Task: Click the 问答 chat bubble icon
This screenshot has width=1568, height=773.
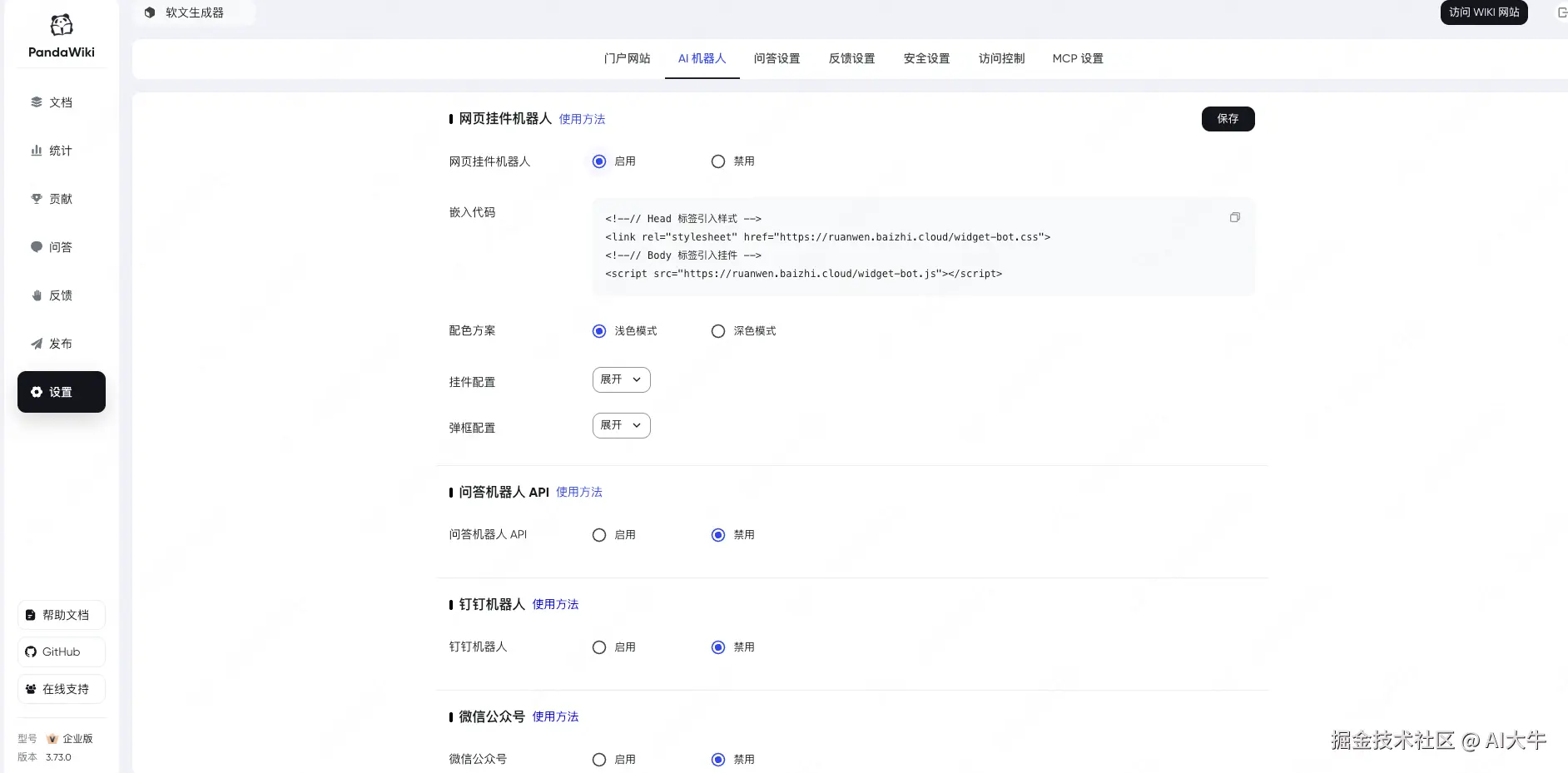Action: pos(37,247)
